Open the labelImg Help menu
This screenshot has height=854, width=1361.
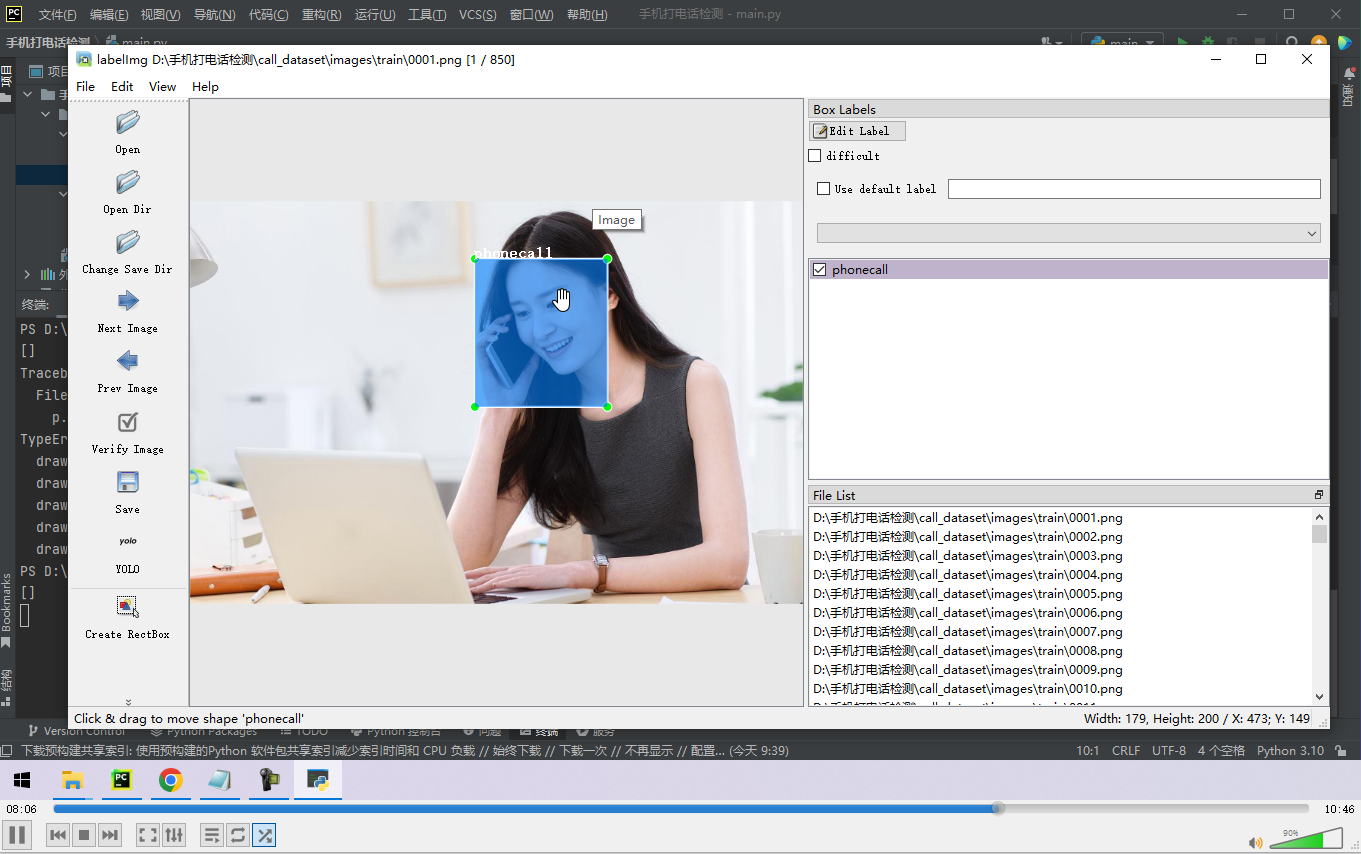pyautogui.click(x=205, y=87)
